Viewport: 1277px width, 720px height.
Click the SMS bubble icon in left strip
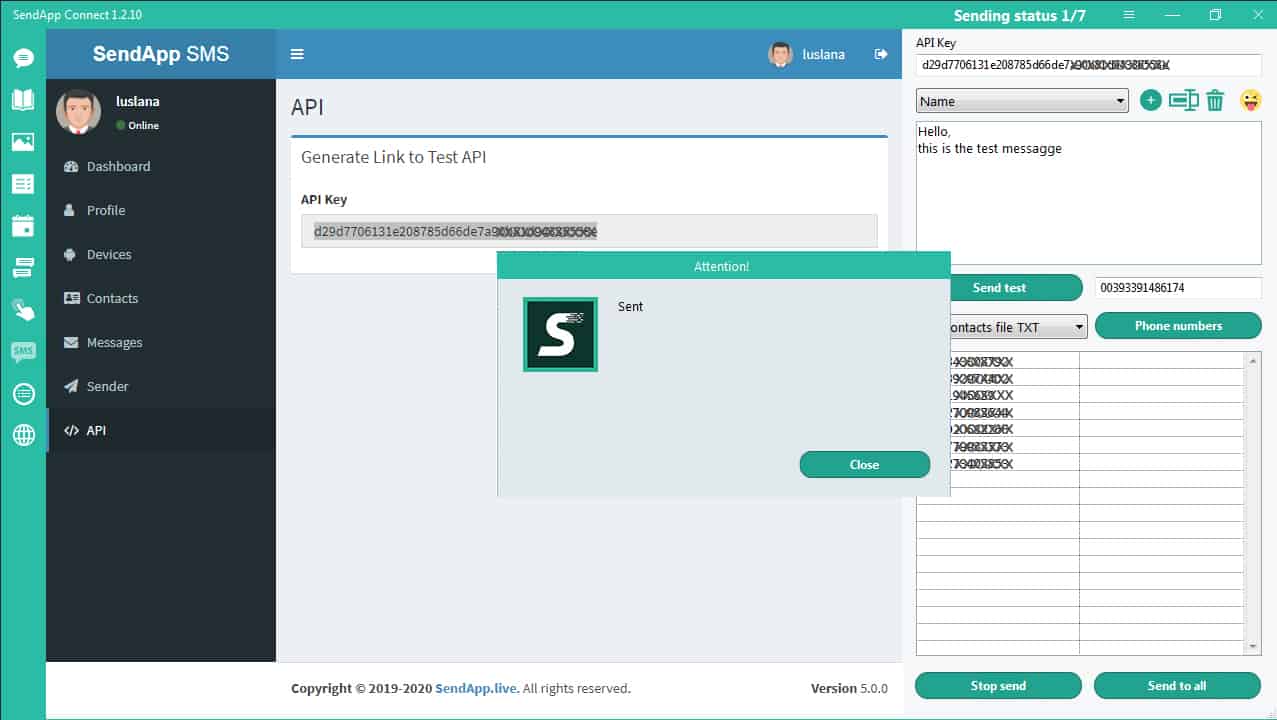point(23,351)
